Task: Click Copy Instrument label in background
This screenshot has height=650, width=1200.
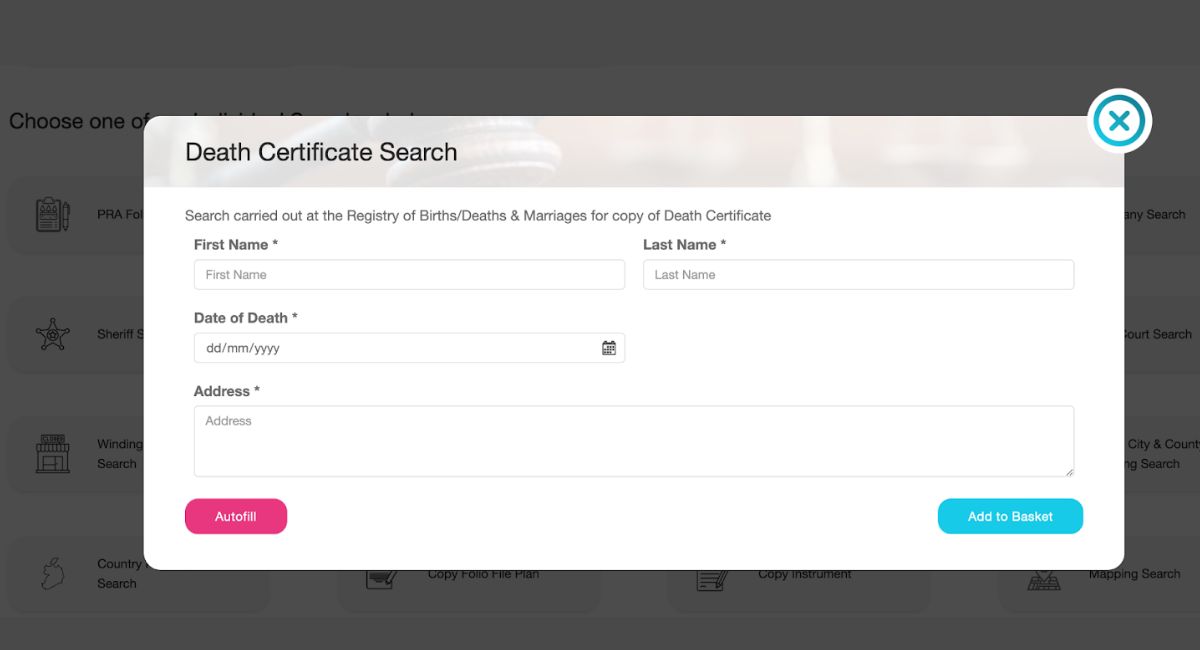Action: click(x=805, y=574)
